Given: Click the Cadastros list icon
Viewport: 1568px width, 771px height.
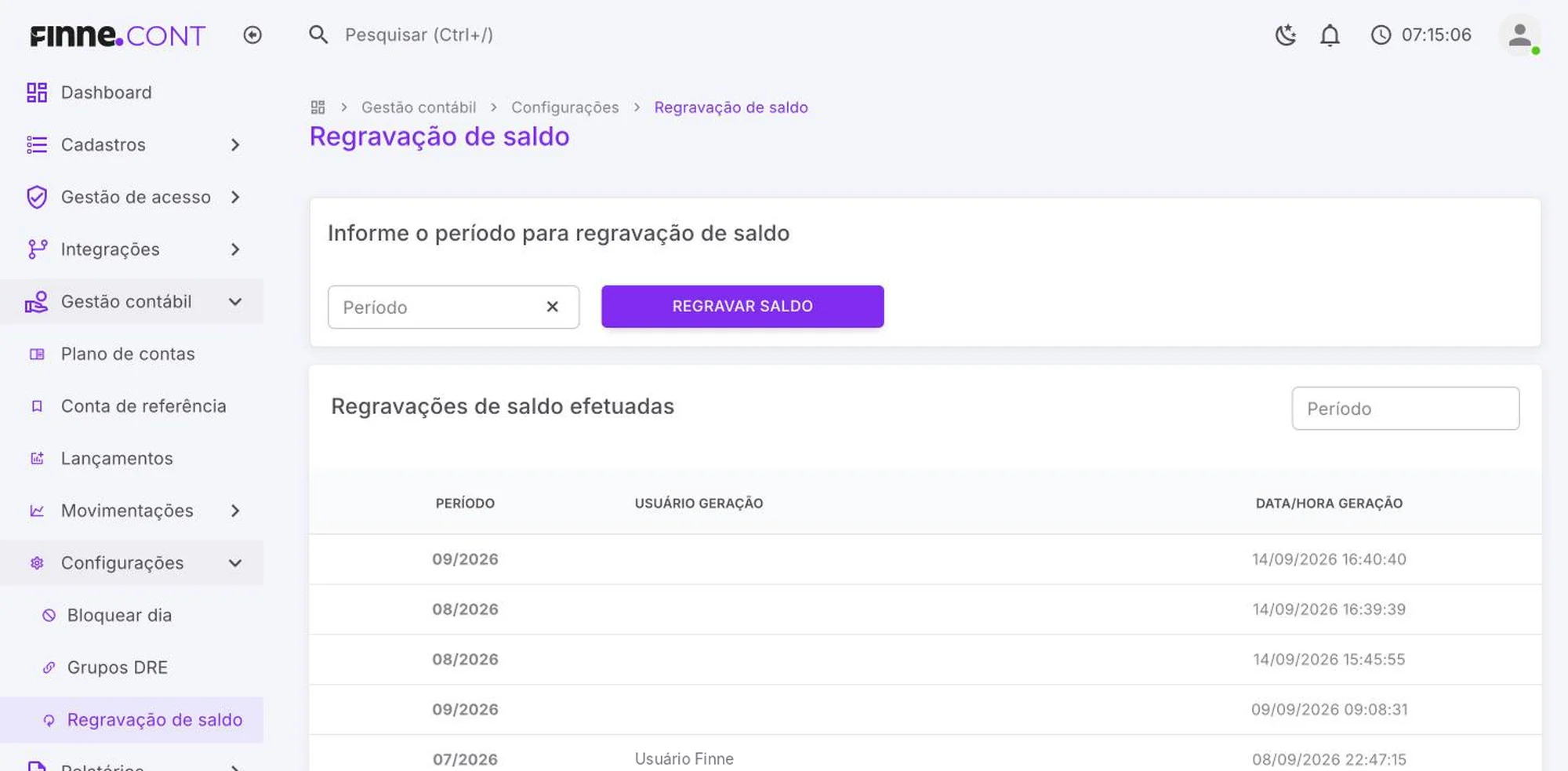Looking at the screenshot, I should tap(37, 145).
